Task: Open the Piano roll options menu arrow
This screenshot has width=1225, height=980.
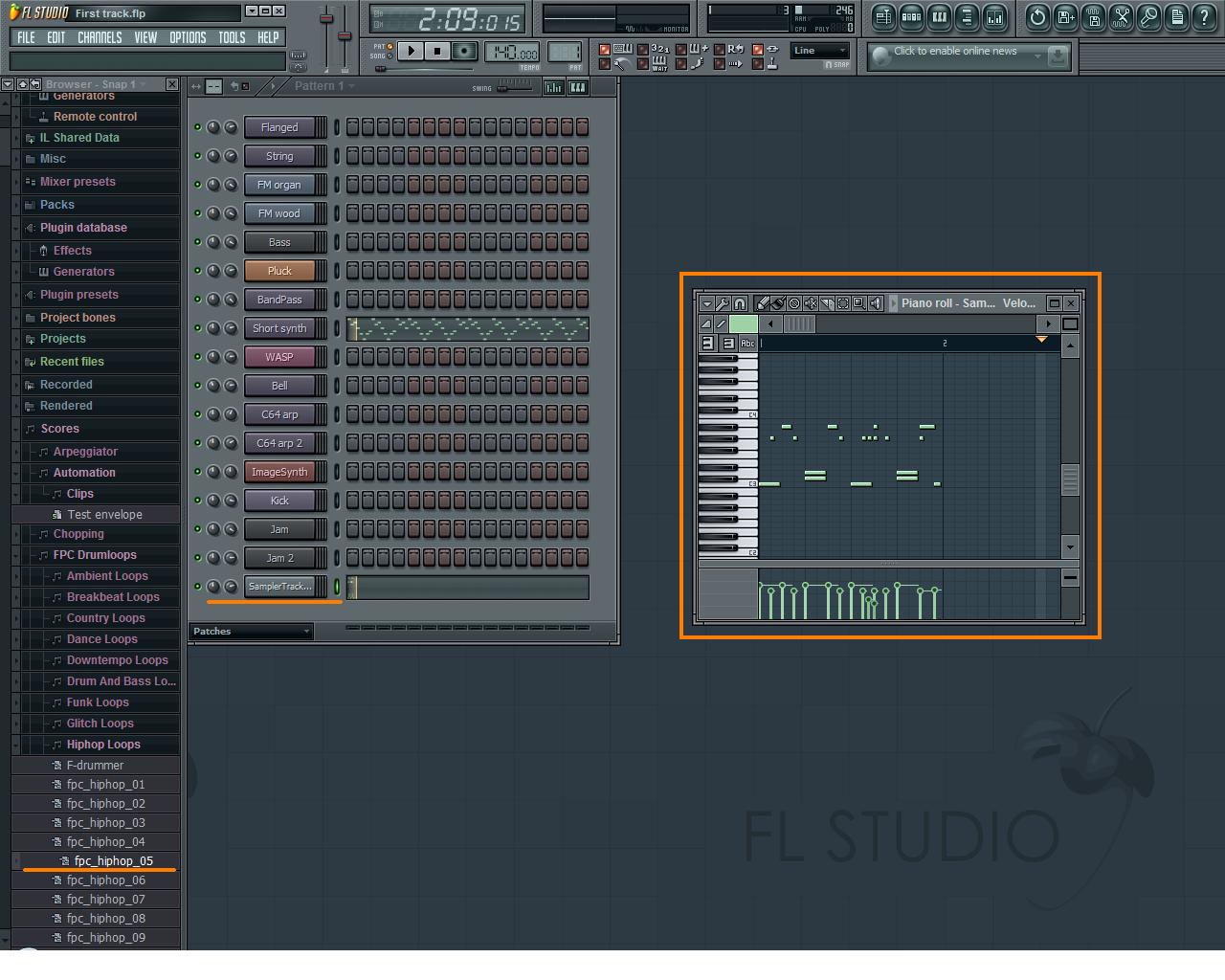Action: pyautogui.click(x=708, y=303)
